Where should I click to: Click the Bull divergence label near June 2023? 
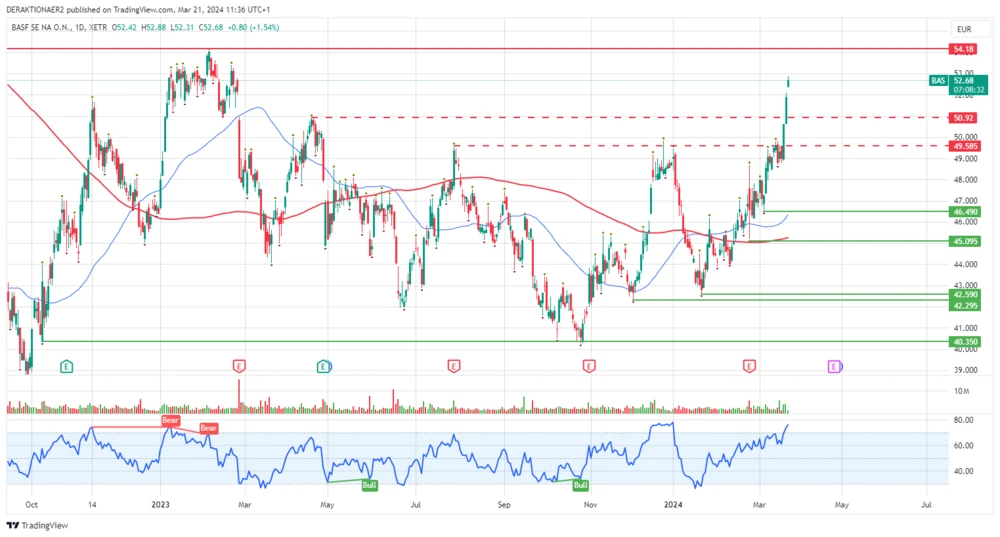click(369, 485)
